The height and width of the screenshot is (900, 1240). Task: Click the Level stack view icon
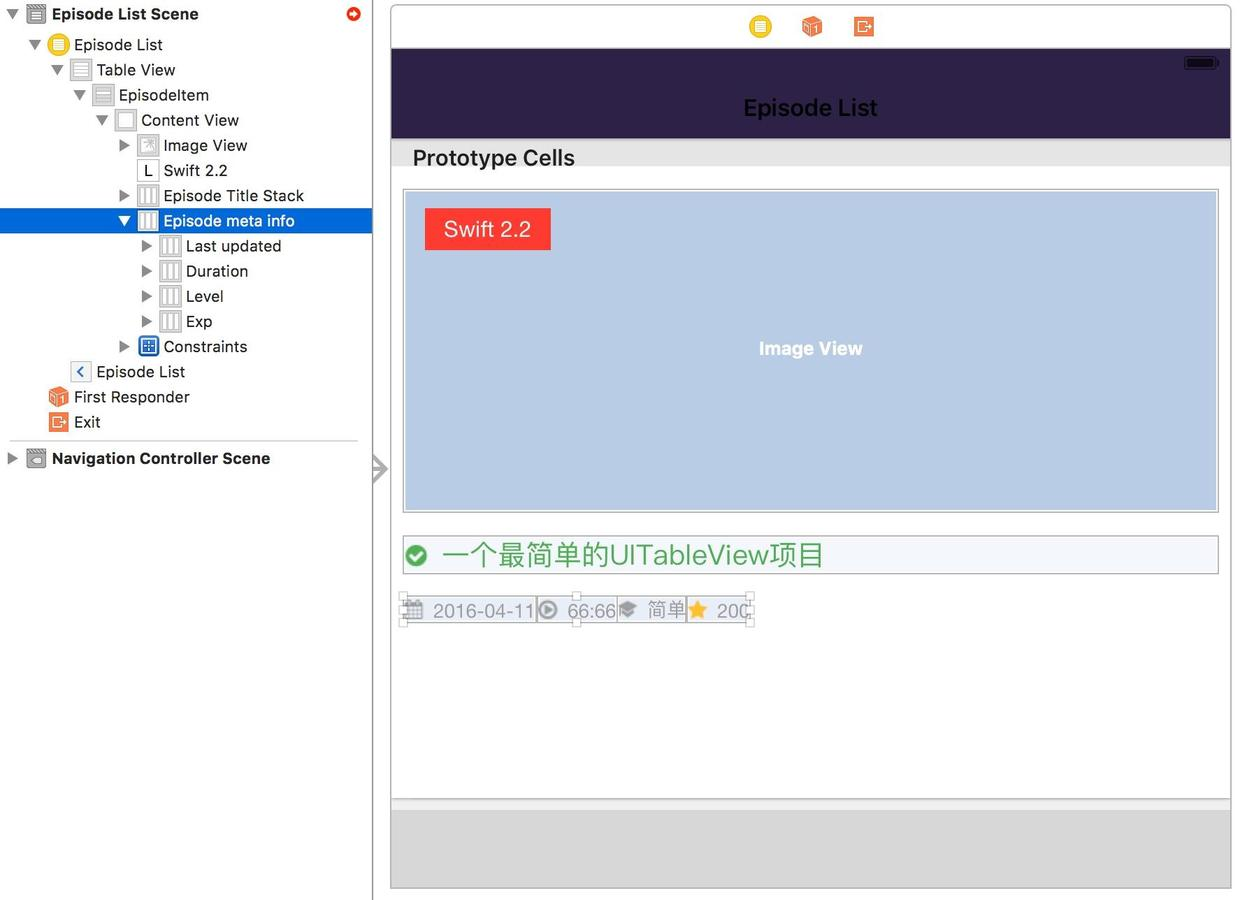(170, 296)
